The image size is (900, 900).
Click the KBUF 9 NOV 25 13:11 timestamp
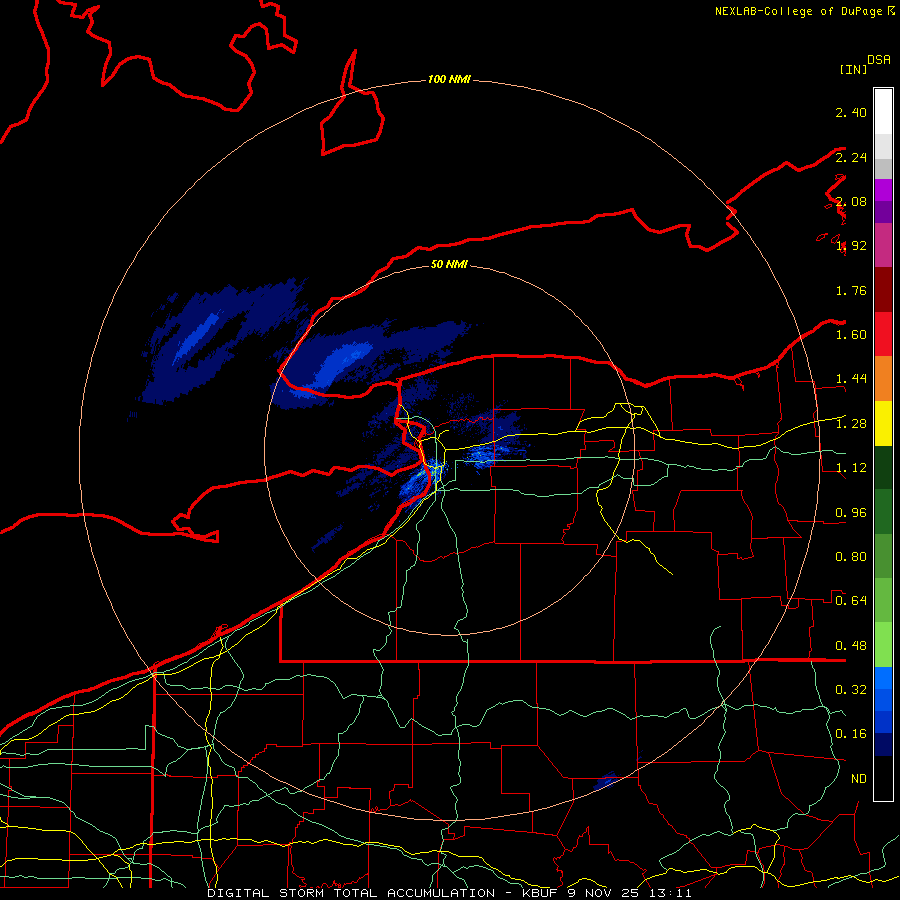click(x=607, y=893)
